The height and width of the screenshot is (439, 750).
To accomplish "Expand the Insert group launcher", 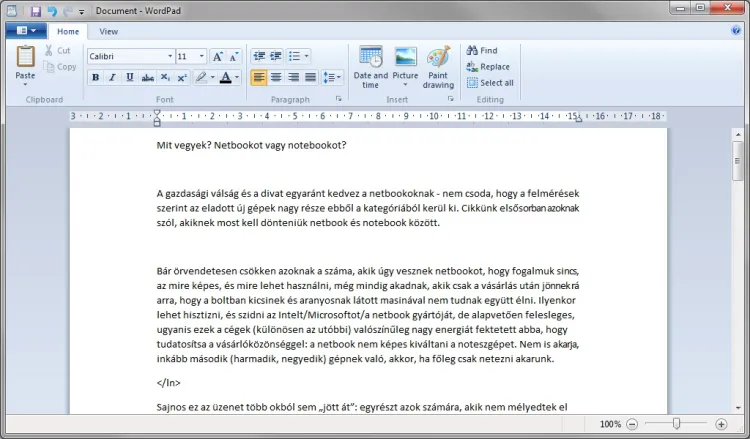I will [451, 99].
